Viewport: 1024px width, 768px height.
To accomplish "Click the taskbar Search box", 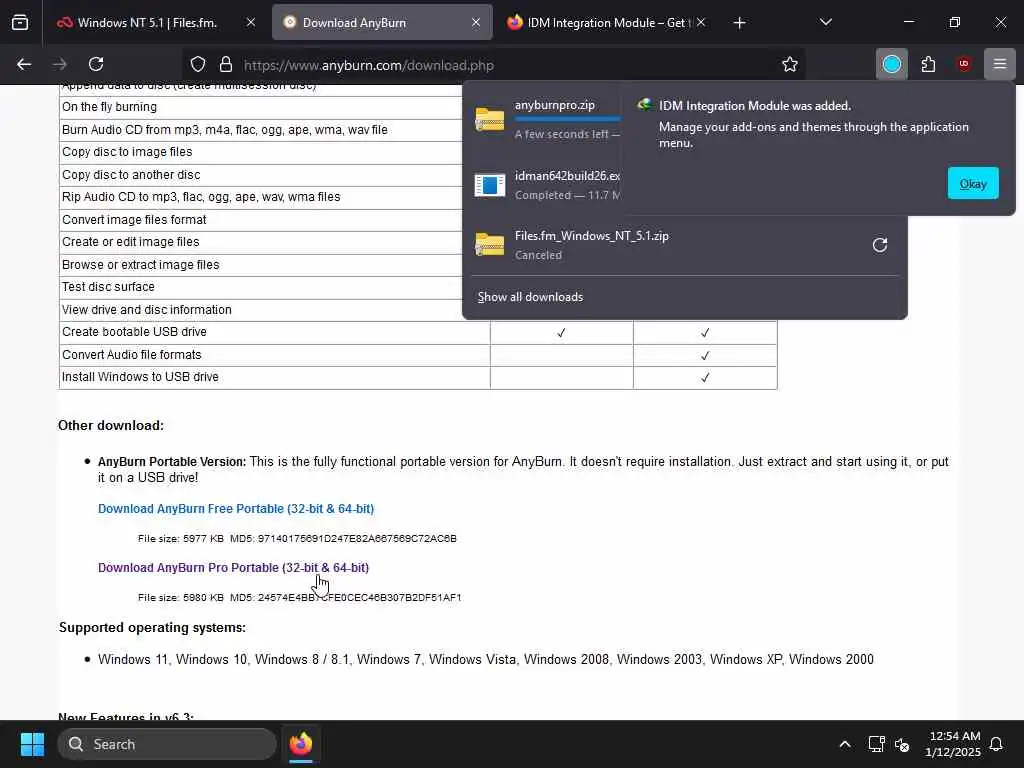I will (167, 744).
